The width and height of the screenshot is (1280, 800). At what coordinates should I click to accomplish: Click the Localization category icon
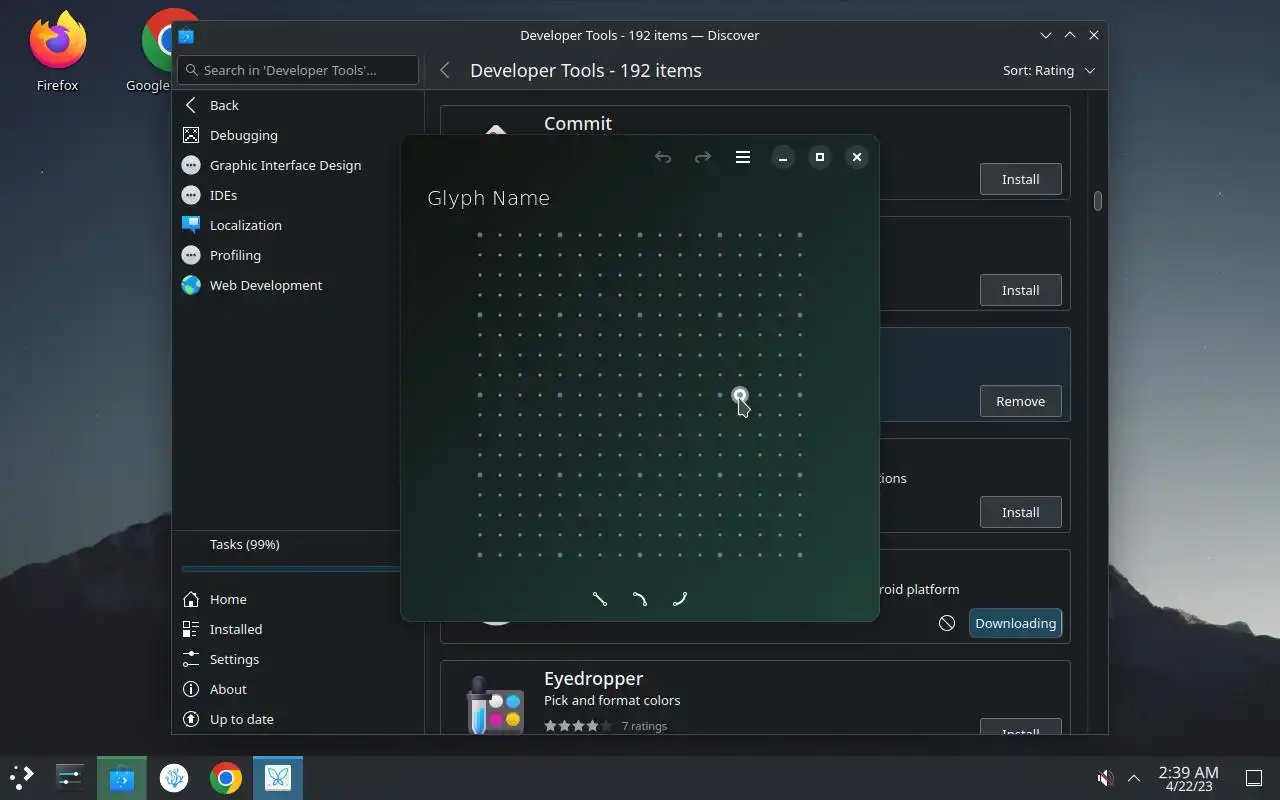[x=191, y=225]
